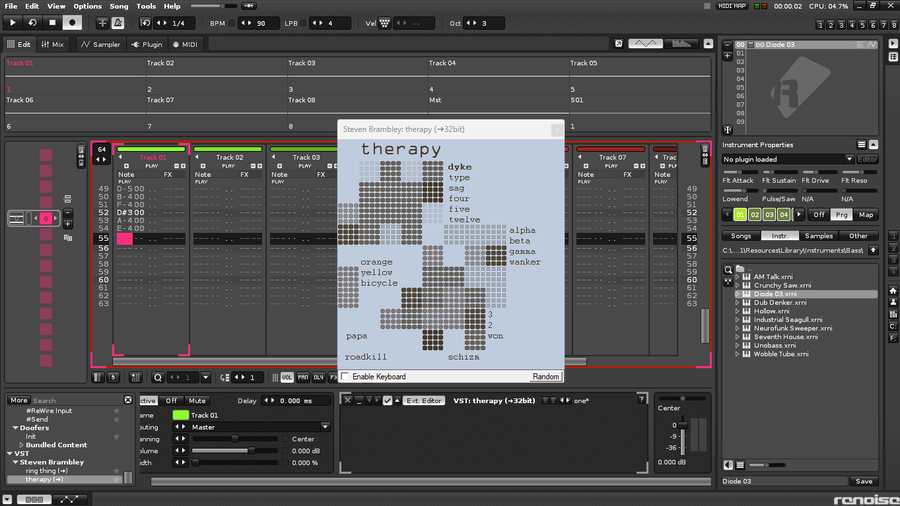Click the block loop icon beside 1/4
The image size is (900, 506).
coord(145,23)
